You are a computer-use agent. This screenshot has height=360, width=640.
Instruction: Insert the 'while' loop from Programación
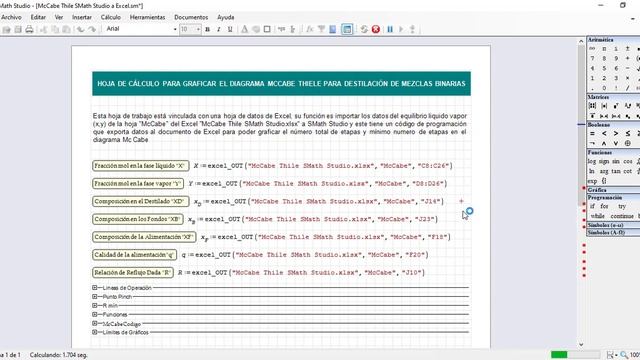coord(598,216)
